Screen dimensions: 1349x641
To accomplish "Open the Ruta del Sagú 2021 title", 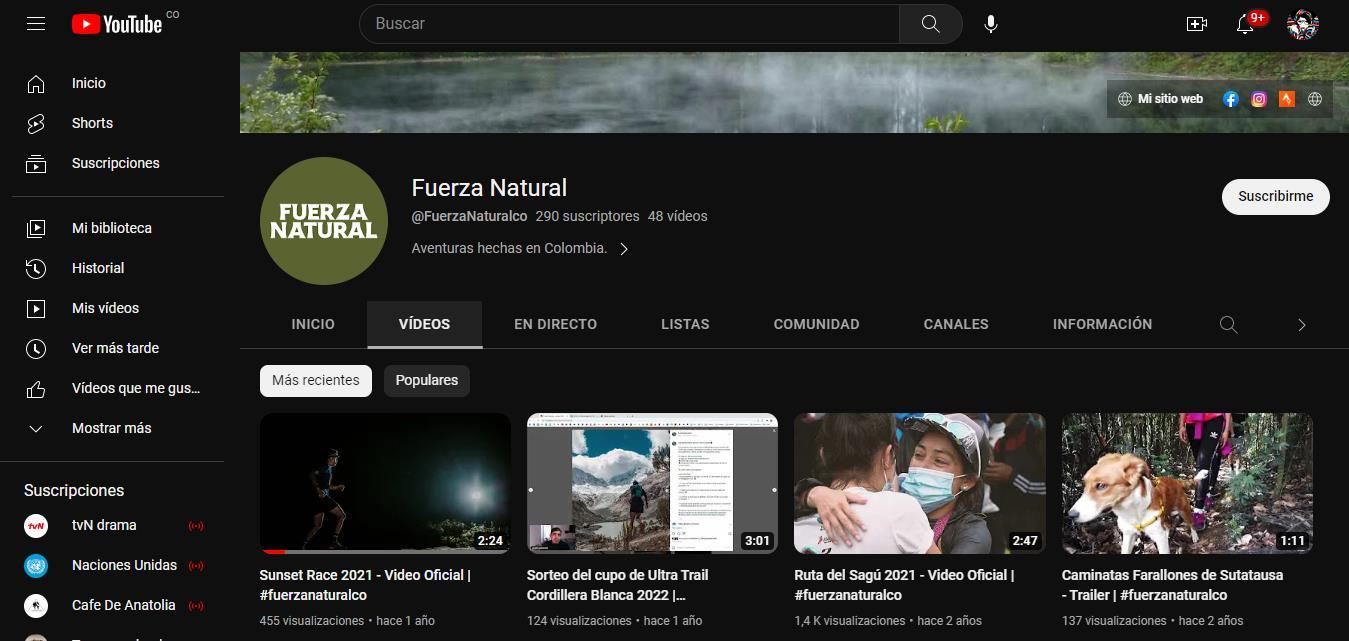I will coord(904,585).
